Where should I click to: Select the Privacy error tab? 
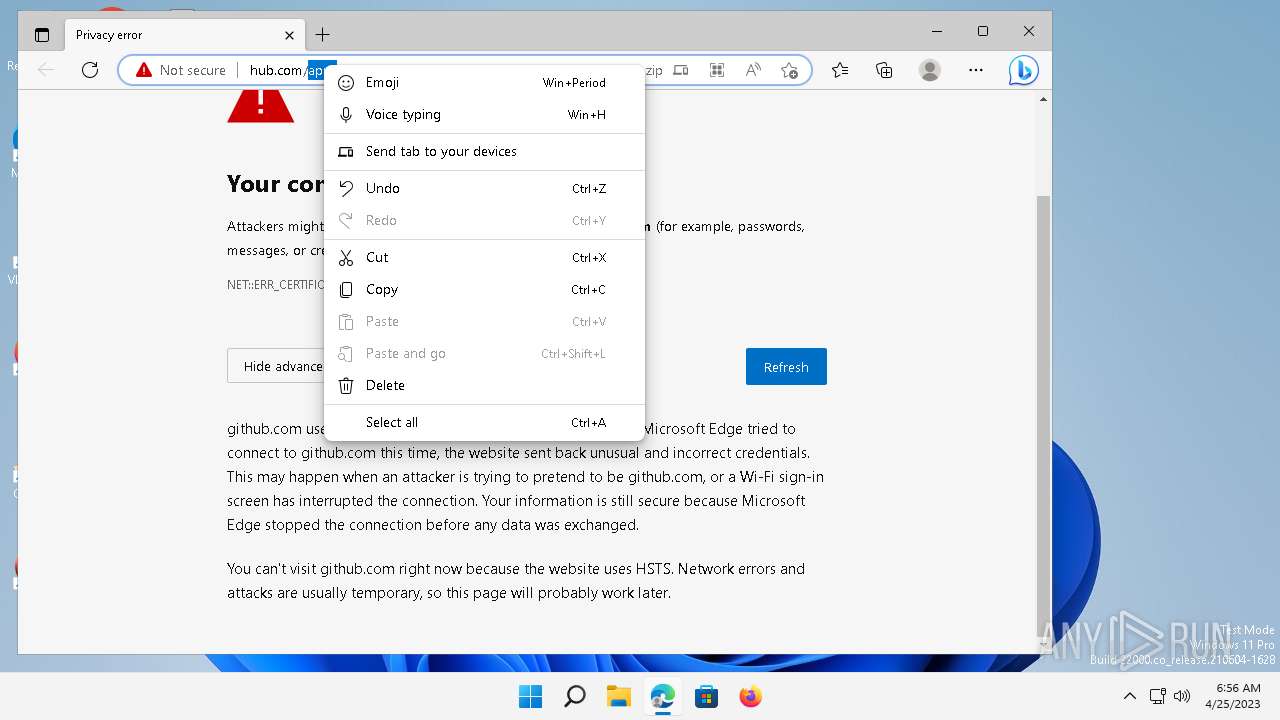pos(183,35)
